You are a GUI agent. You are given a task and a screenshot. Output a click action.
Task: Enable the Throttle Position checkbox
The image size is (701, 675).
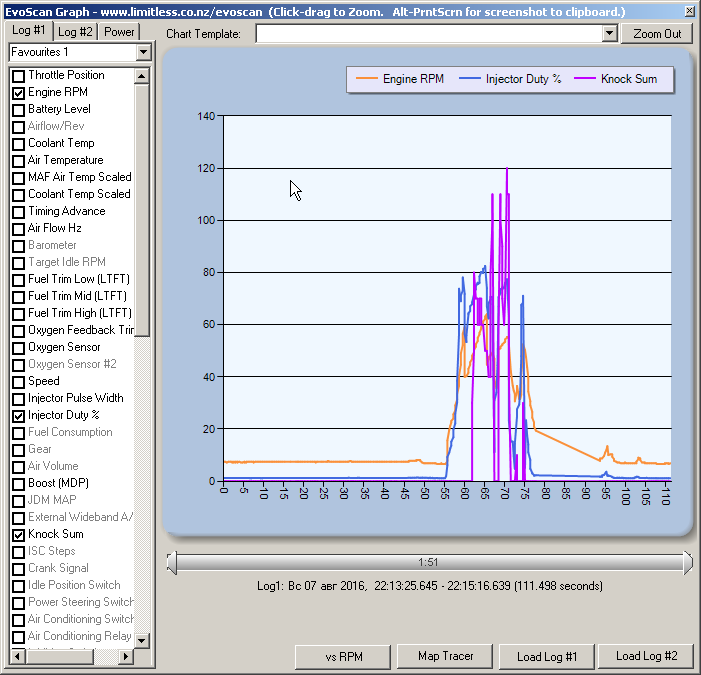18,76
